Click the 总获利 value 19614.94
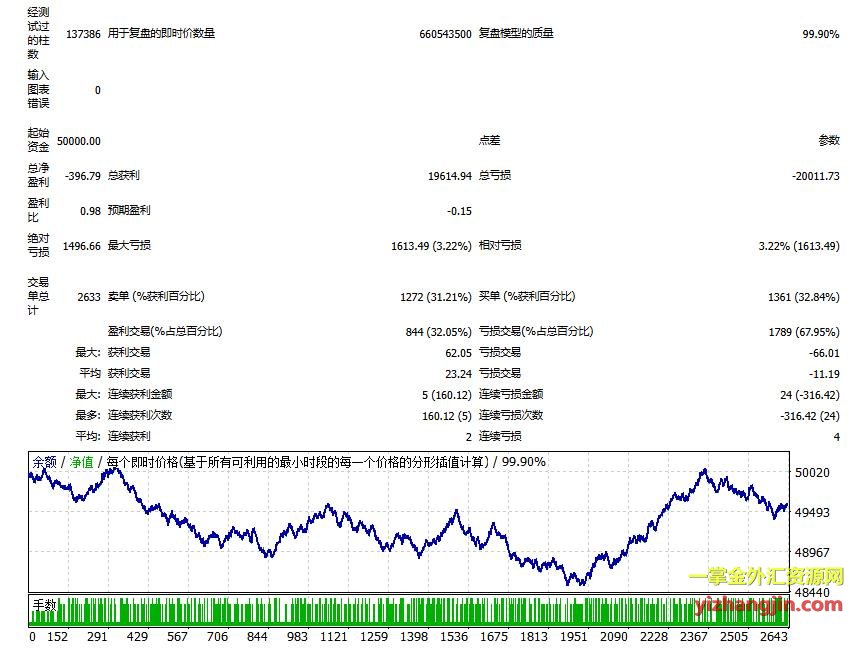Viewport: 858px width, 651px height. [449, 176]
